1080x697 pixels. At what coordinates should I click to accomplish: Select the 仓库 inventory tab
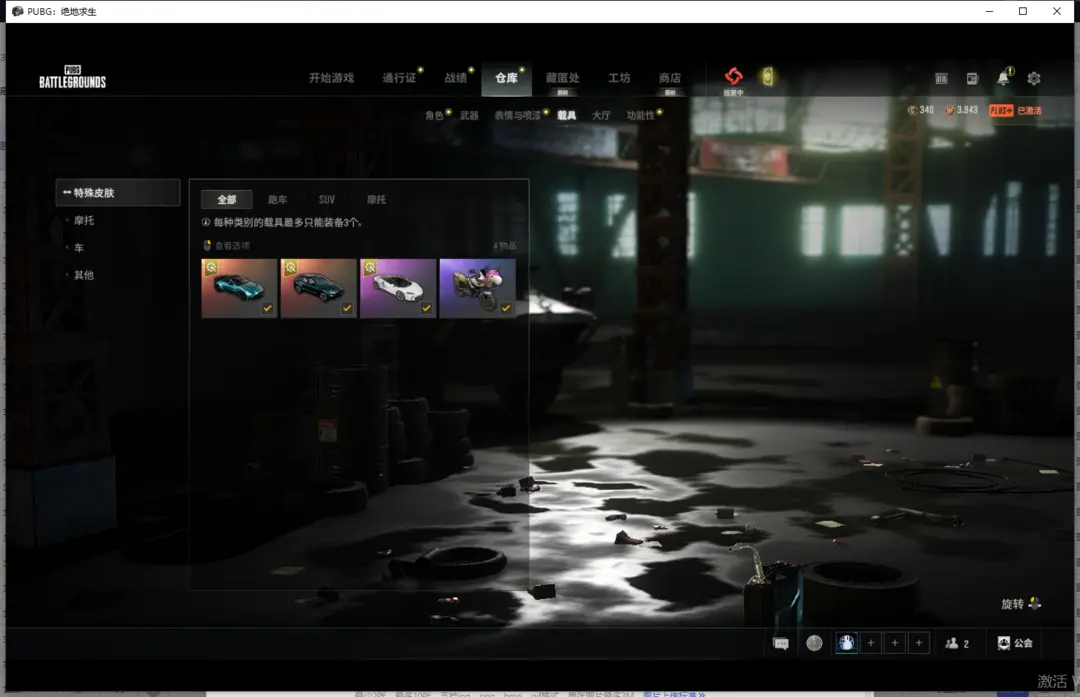pyautogui.click(x=506, y=78)
